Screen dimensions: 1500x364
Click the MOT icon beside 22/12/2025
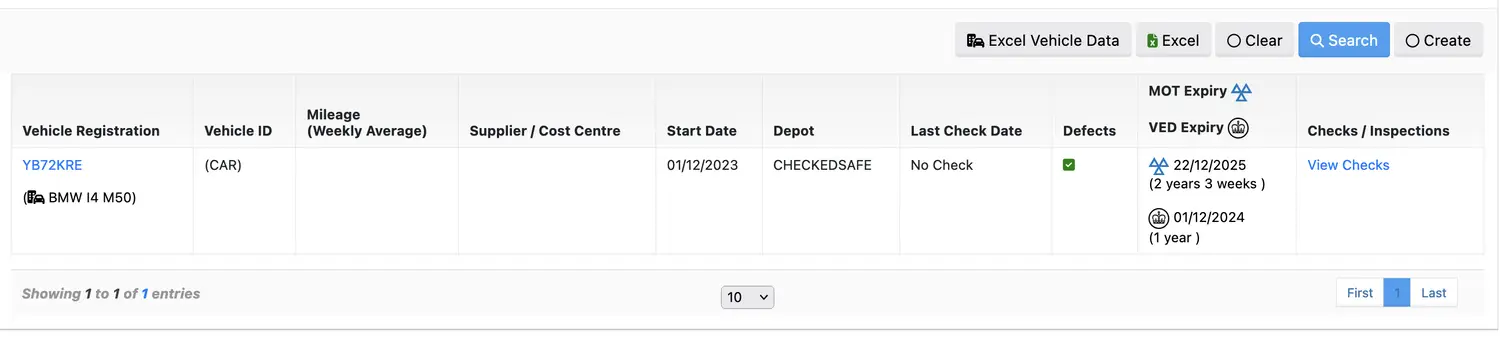tap(1159, 165)
